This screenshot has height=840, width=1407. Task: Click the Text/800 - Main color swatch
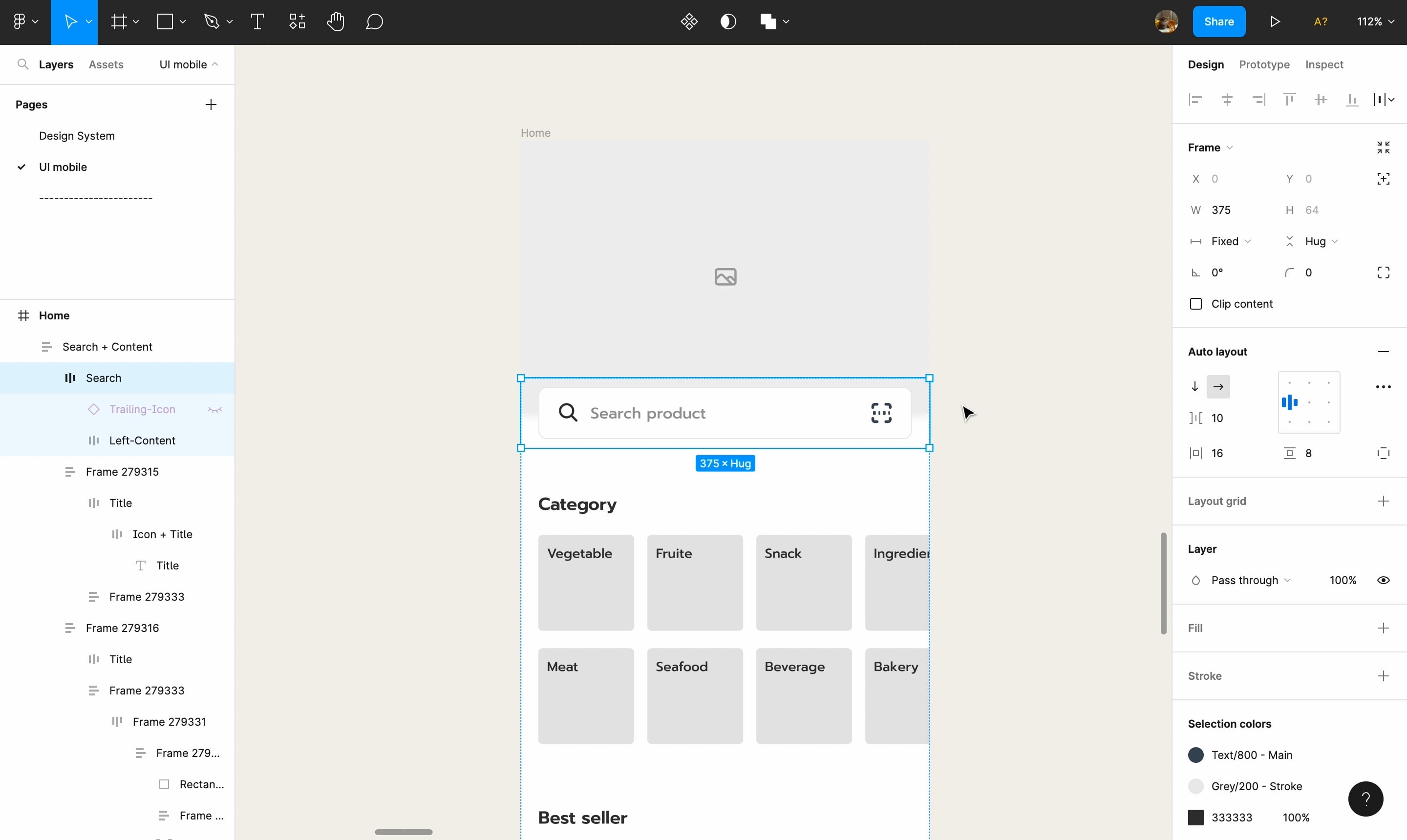[x=1195, y=755]
